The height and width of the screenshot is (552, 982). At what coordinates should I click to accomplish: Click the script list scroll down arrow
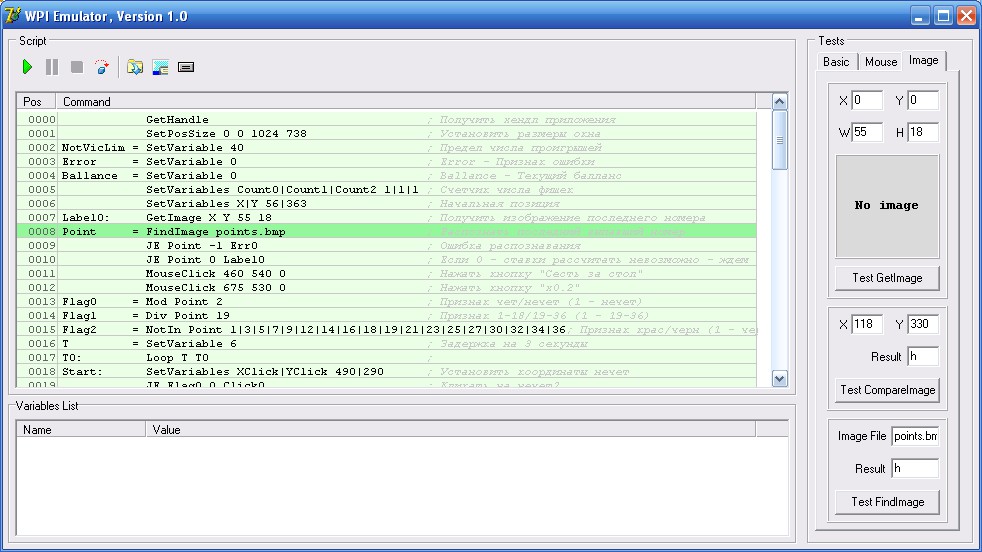(x=780, y=378)
